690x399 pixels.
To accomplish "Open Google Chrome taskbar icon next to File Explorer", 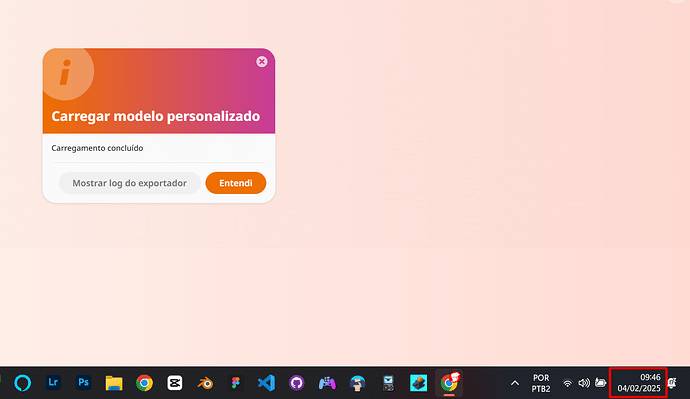I will (144, 383).
